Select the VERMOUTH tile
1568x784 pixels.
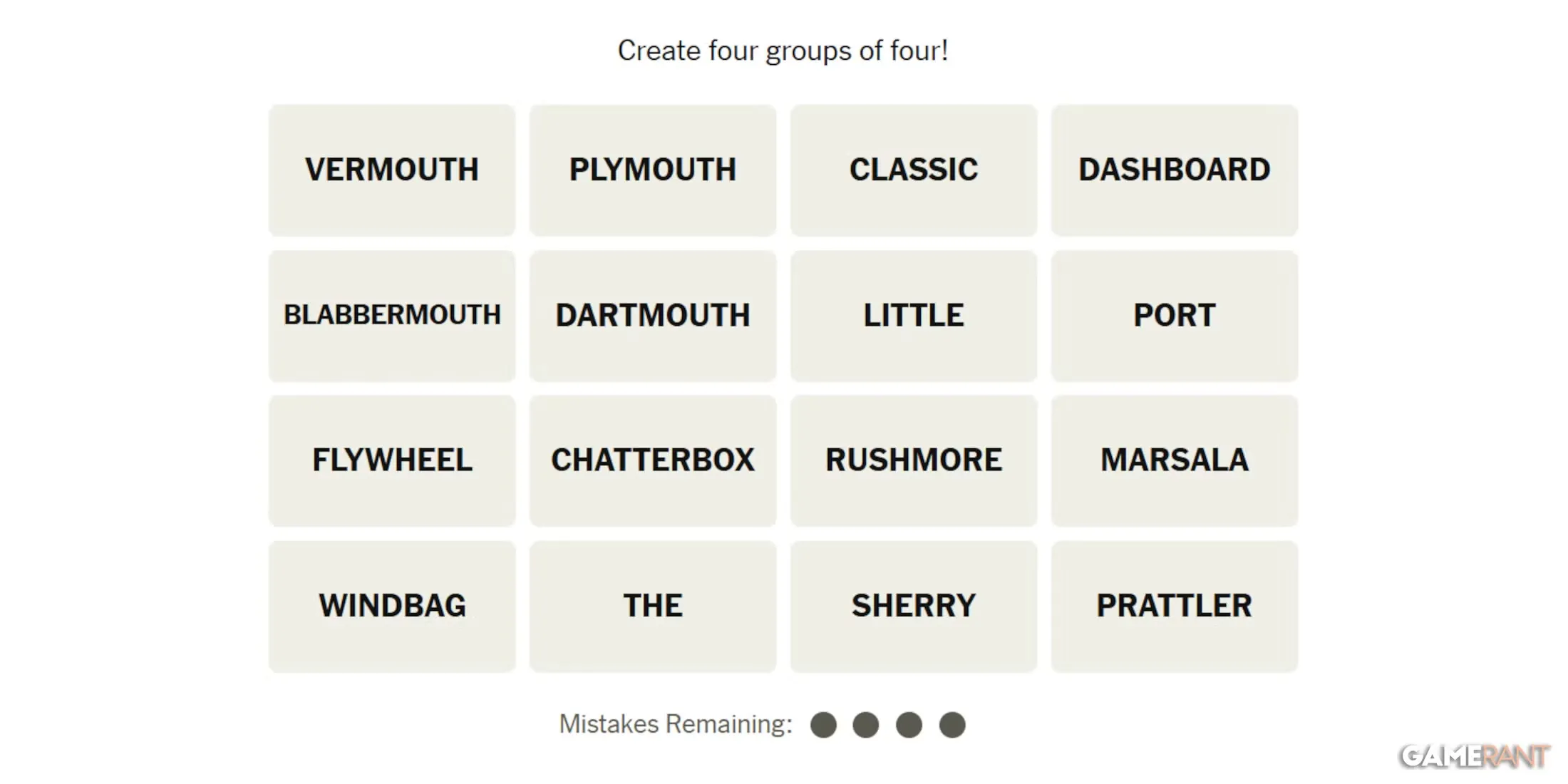coord(392,170)
